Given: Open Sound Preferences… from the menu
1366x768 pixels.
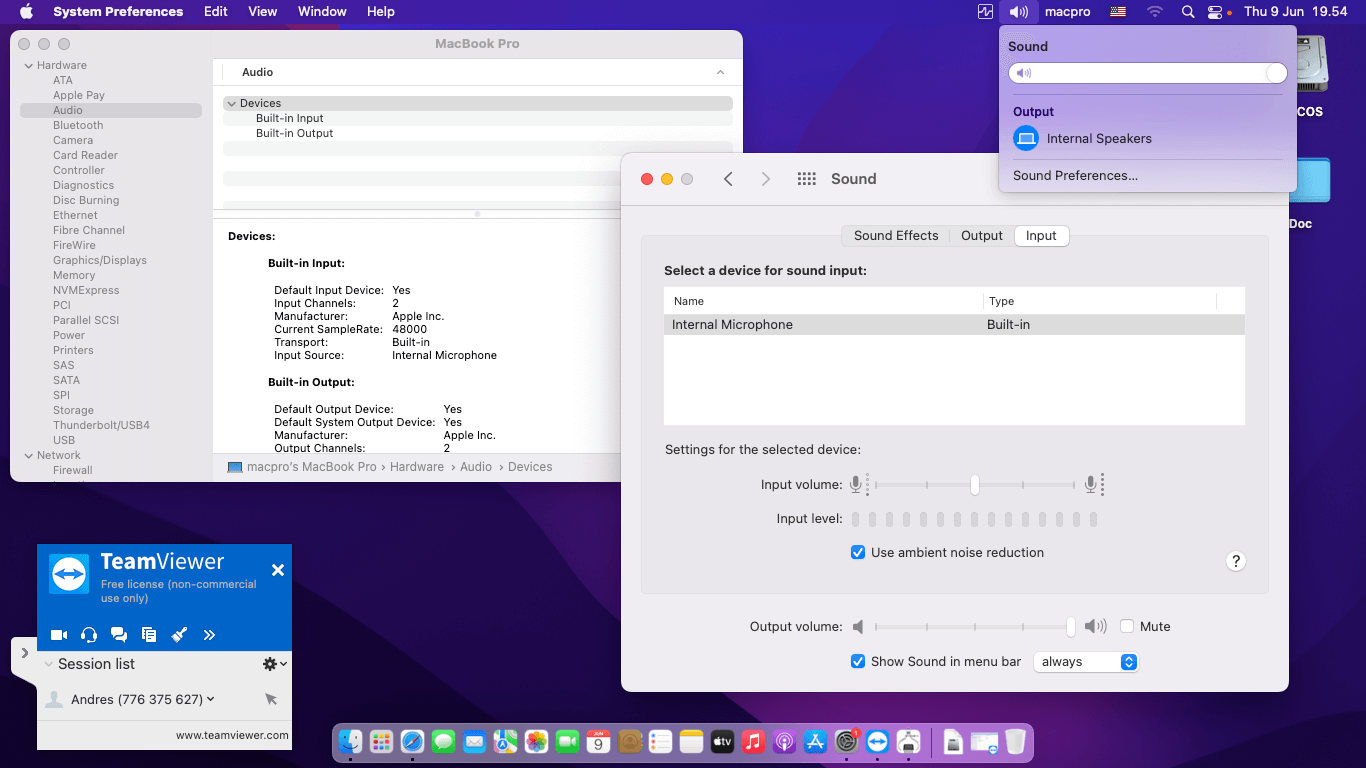Looking at the screenshot, I should [x=1075, y=176].
